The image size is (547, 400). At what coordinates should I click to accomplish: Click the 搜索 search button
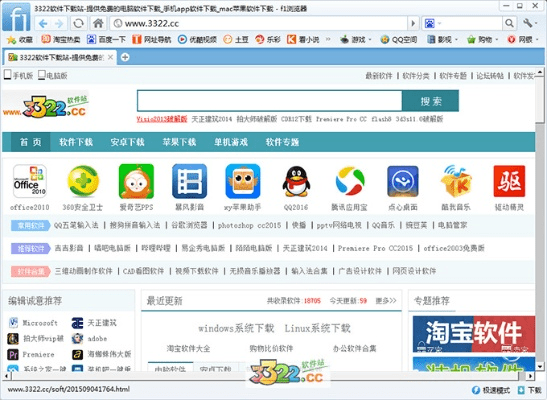click(430, 101)
